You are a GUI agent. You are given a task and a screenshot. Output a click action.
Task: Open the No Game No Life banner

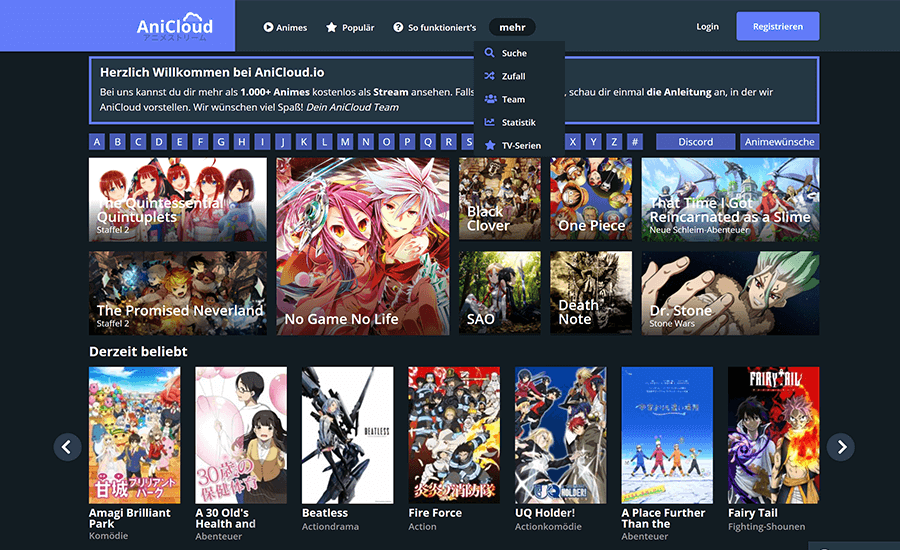click(363, 246)
